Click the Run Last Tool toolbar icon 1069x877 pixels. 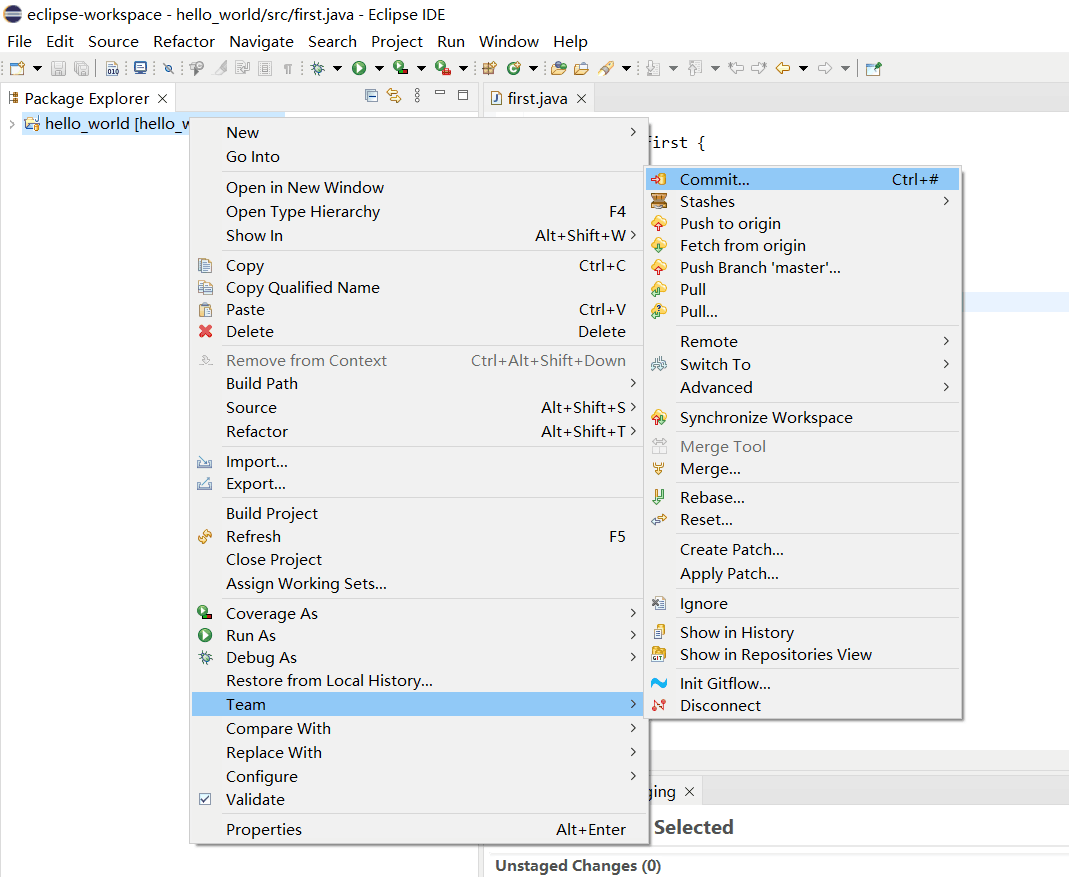(x=442, y=68)
